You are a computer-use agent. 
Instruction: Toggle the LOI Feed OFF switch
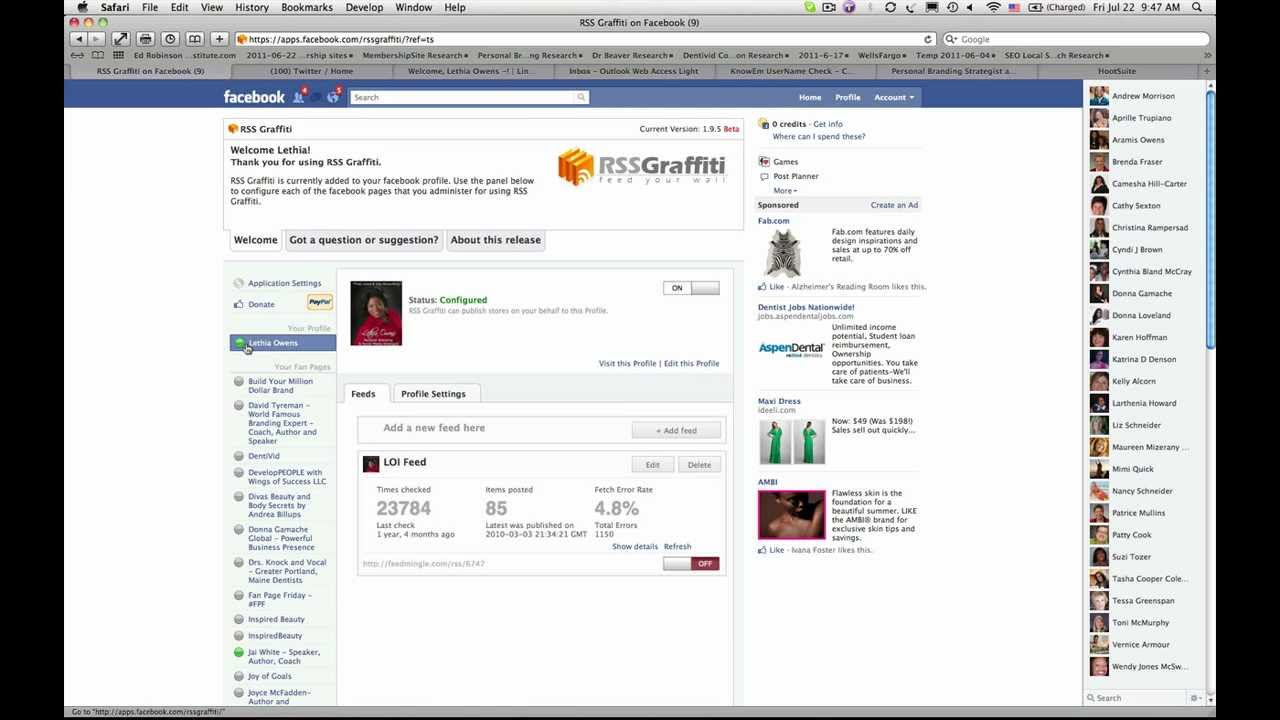[691, 564]
